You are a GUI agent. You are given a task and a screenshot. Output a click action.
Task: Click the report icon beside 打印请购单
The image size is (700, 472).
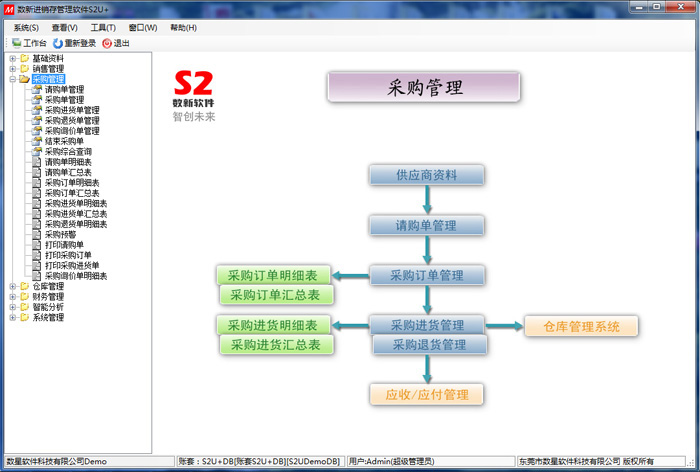[37, 245]
